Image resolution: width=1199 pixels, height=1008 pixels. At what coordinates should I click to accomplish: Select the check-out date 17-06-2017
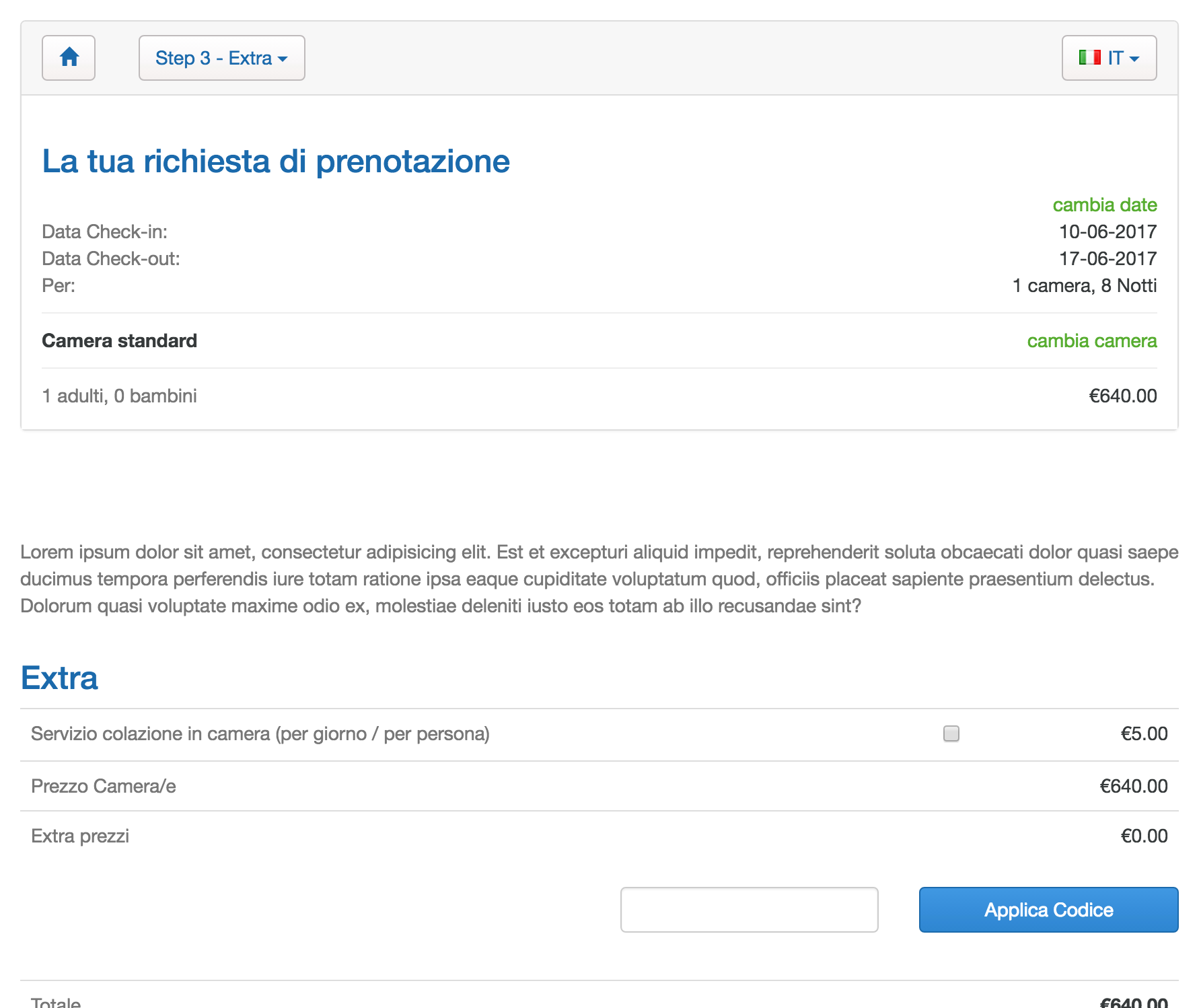point(1107,258)
